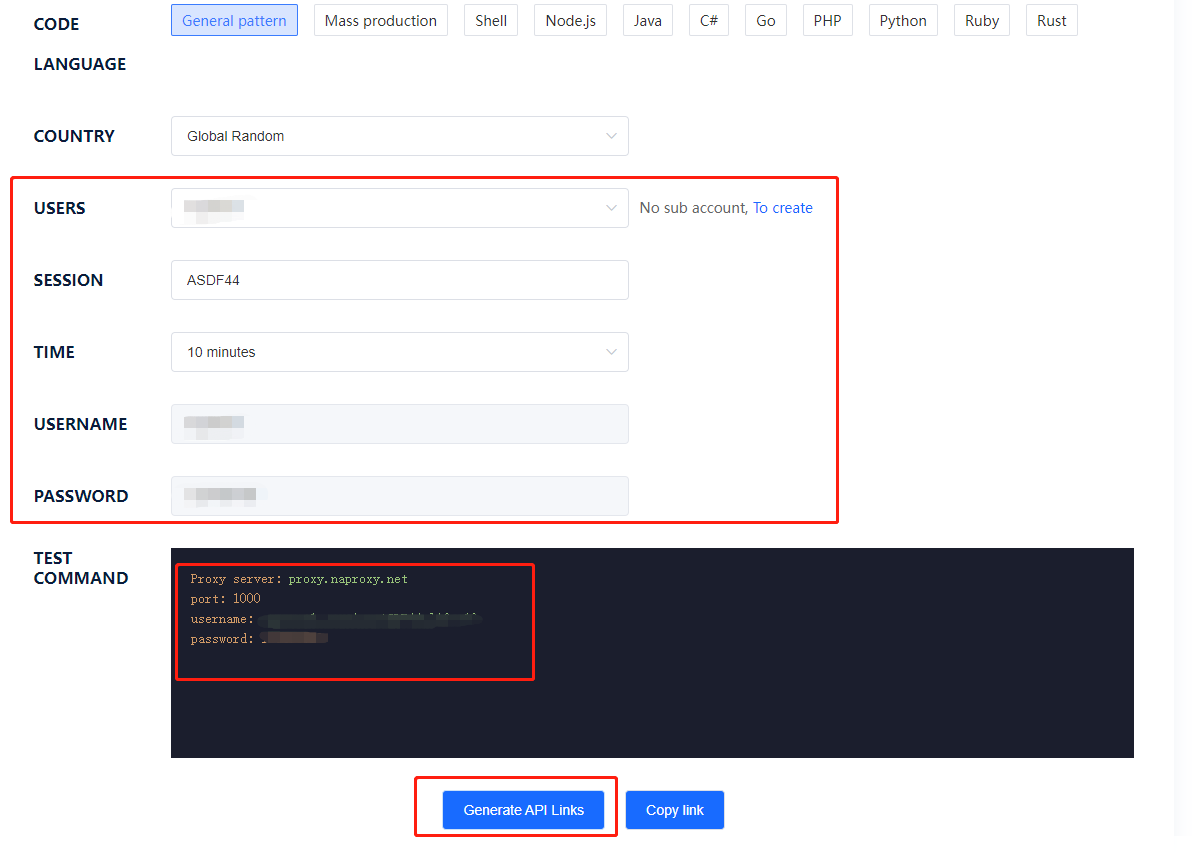Viewport: 1199px width, 853px height.
Task: Click the Password field
Action: [x=399, y=496]
